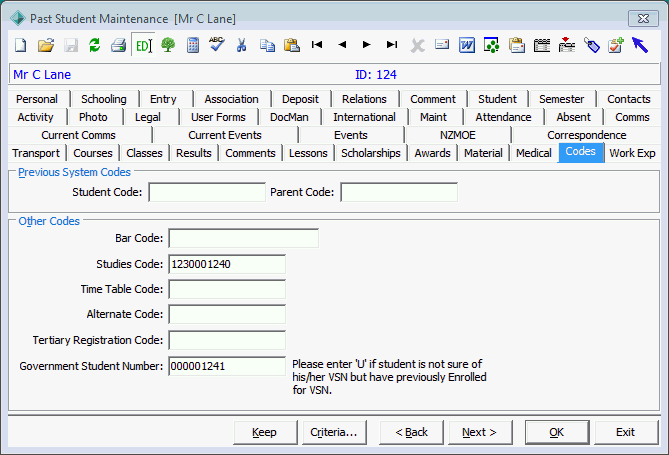Jump to first record arrow
Viewport: 669px width, 455px height.
tap(317, 44)
